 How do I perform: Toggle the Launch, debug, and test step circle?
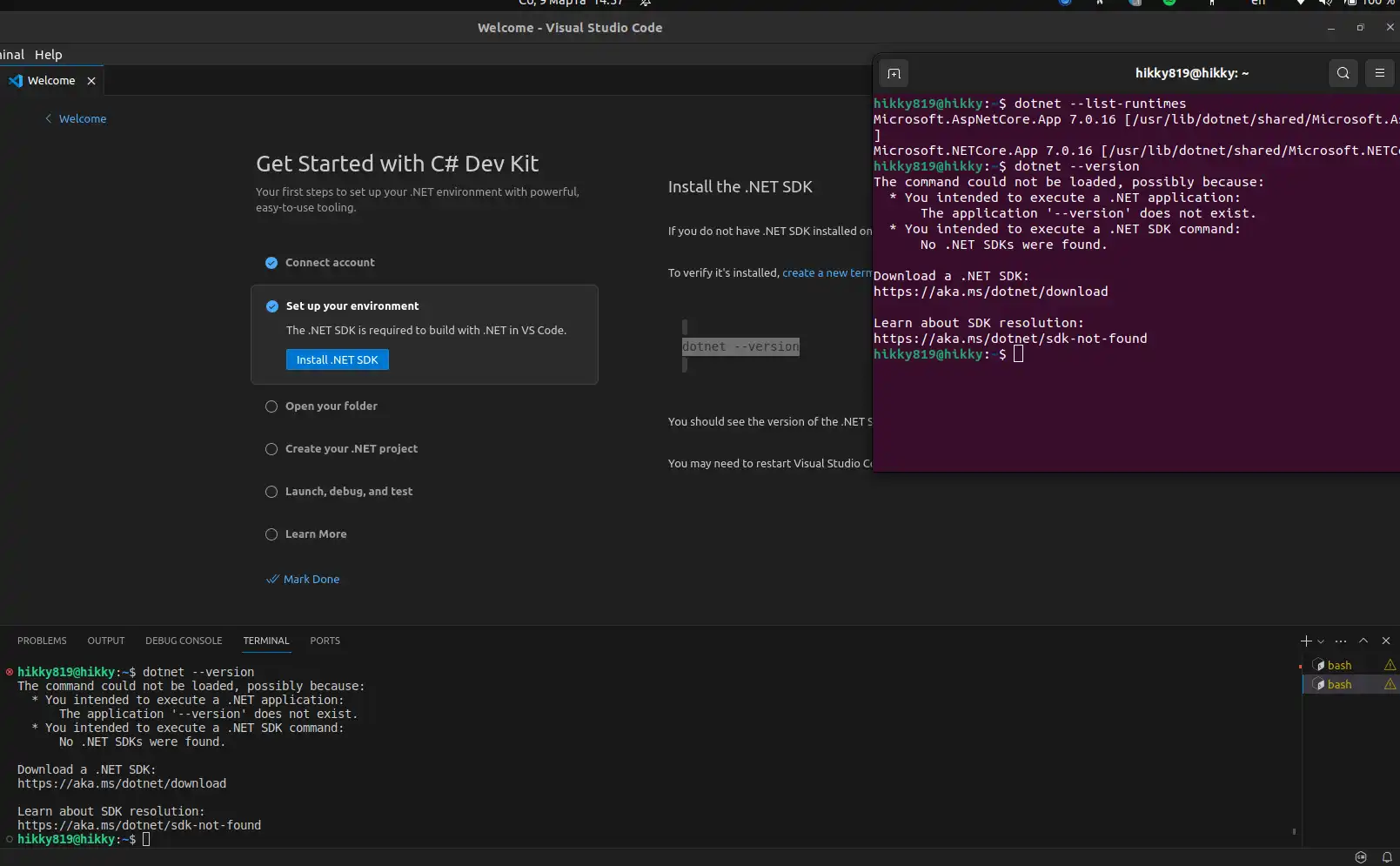271,492
